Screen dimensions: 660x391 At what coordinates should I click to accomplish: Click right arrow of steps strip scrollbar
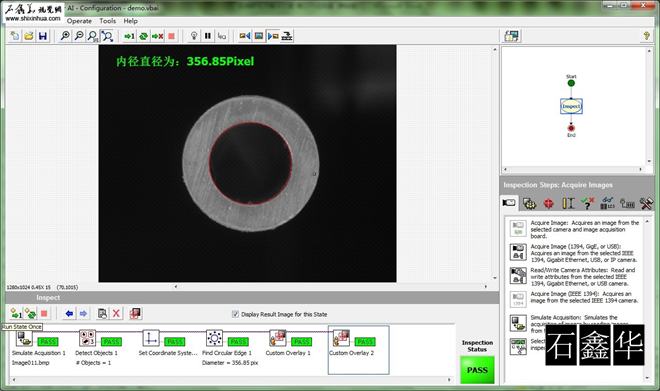(449, 380)
